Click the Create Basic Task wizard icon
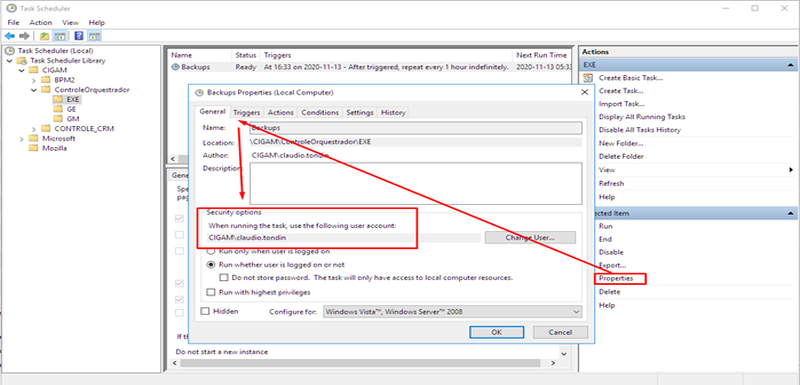 coord(588,78)
